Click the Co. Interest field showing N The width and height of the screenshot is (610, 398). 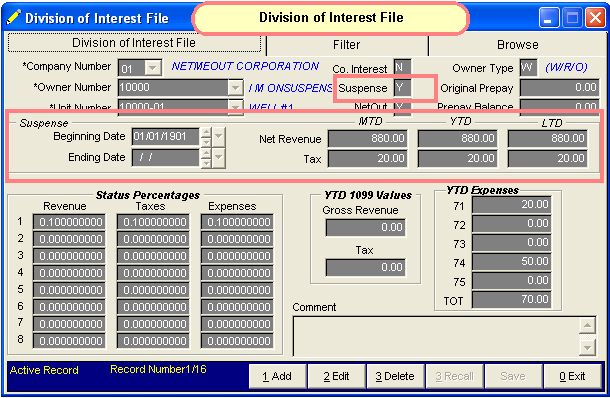[402, 68]
